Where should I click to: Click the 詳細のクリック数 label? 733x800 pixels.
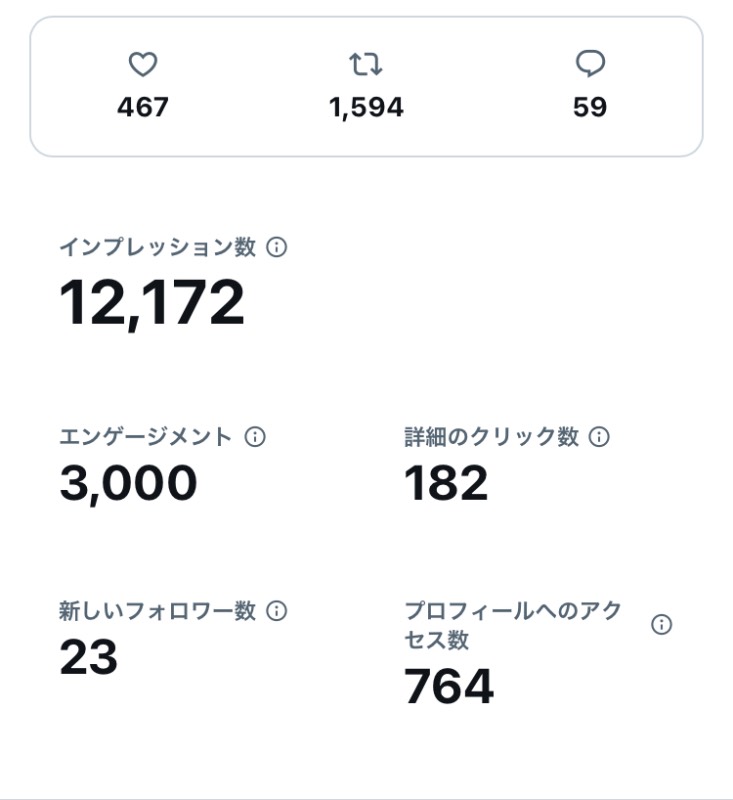492,437
